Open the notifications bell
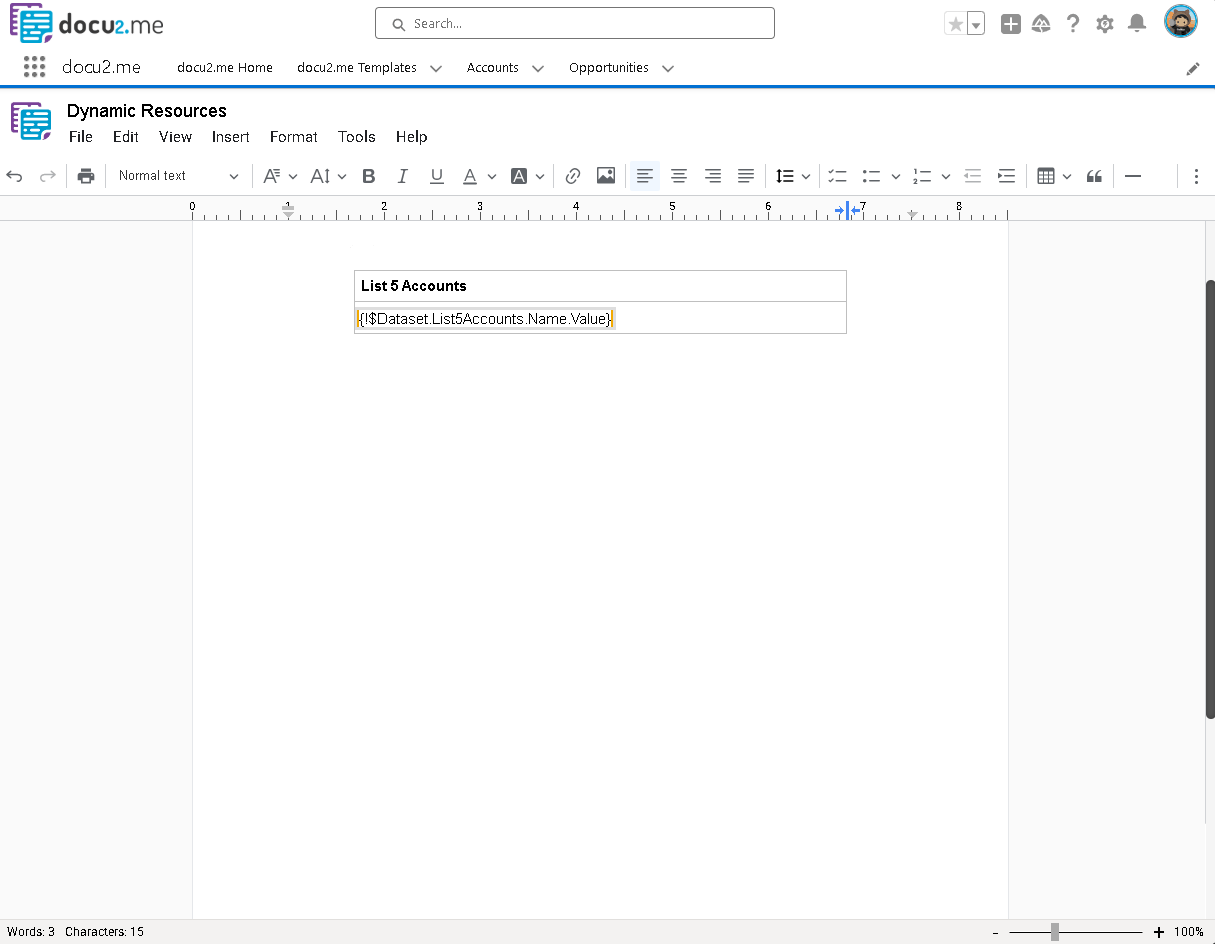 click(x=1137, y=24)
